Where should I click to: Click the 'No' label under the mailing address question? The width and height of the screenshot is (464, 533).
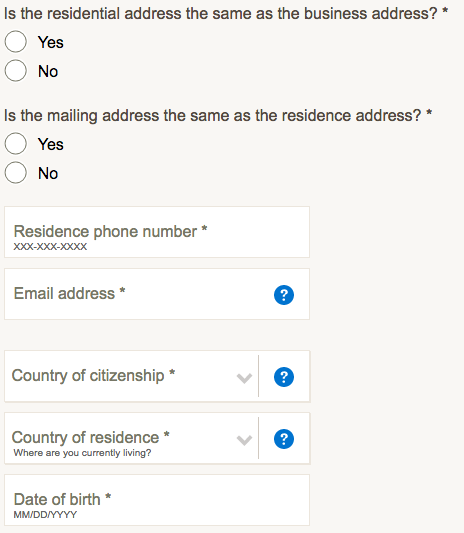(48, 173)
